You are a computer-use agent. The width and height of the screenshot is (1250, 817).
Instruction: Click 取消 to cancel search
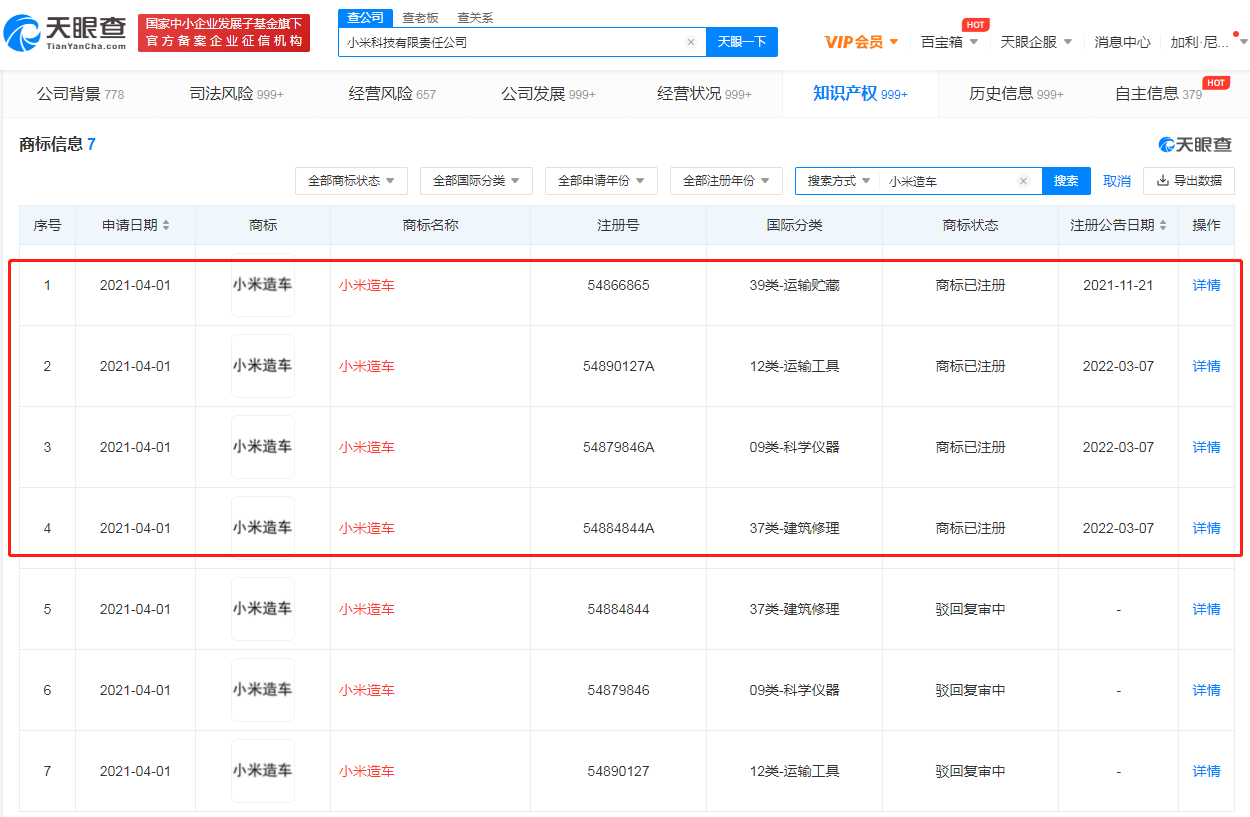(x=1117, y=181)
